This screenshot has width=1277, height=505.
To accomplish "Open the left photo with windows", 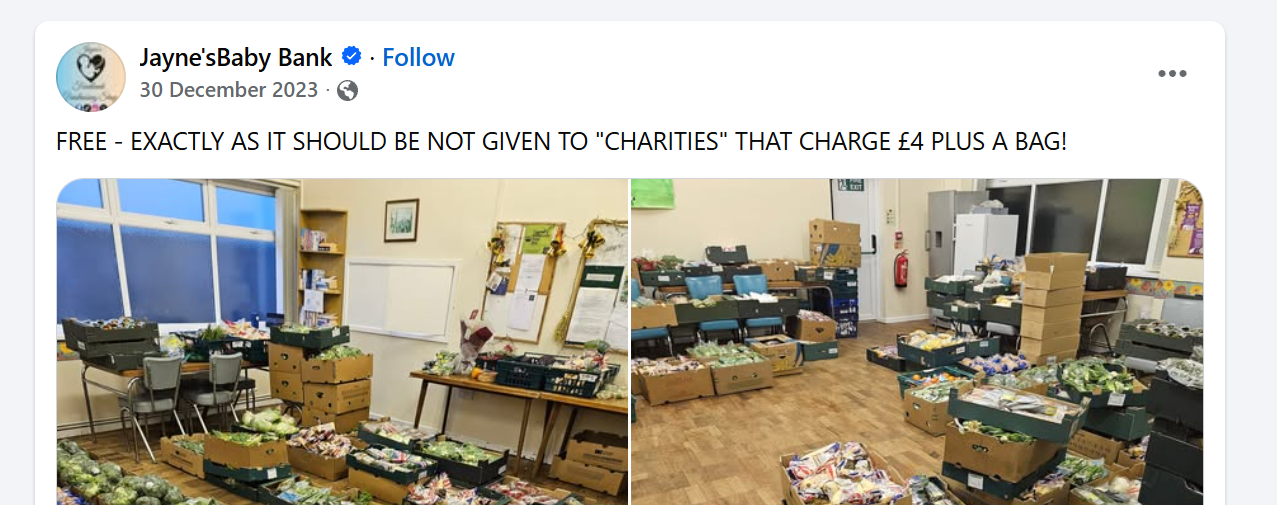I will (342, 342).
